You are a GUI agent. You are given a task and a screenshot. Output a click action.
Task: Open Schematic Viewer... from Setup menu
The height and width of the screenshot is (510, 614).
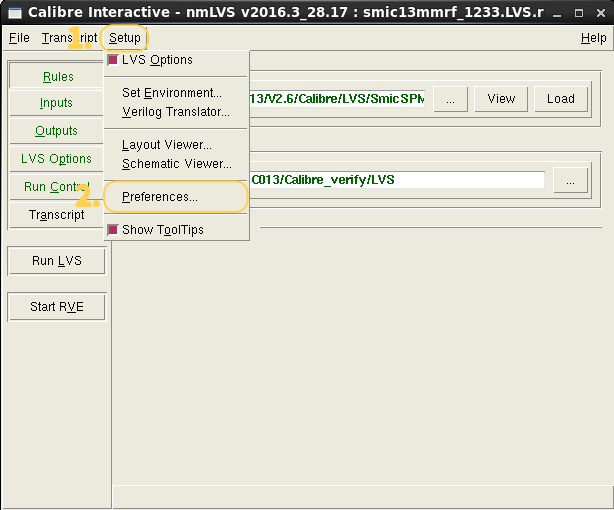click(177, 164)
